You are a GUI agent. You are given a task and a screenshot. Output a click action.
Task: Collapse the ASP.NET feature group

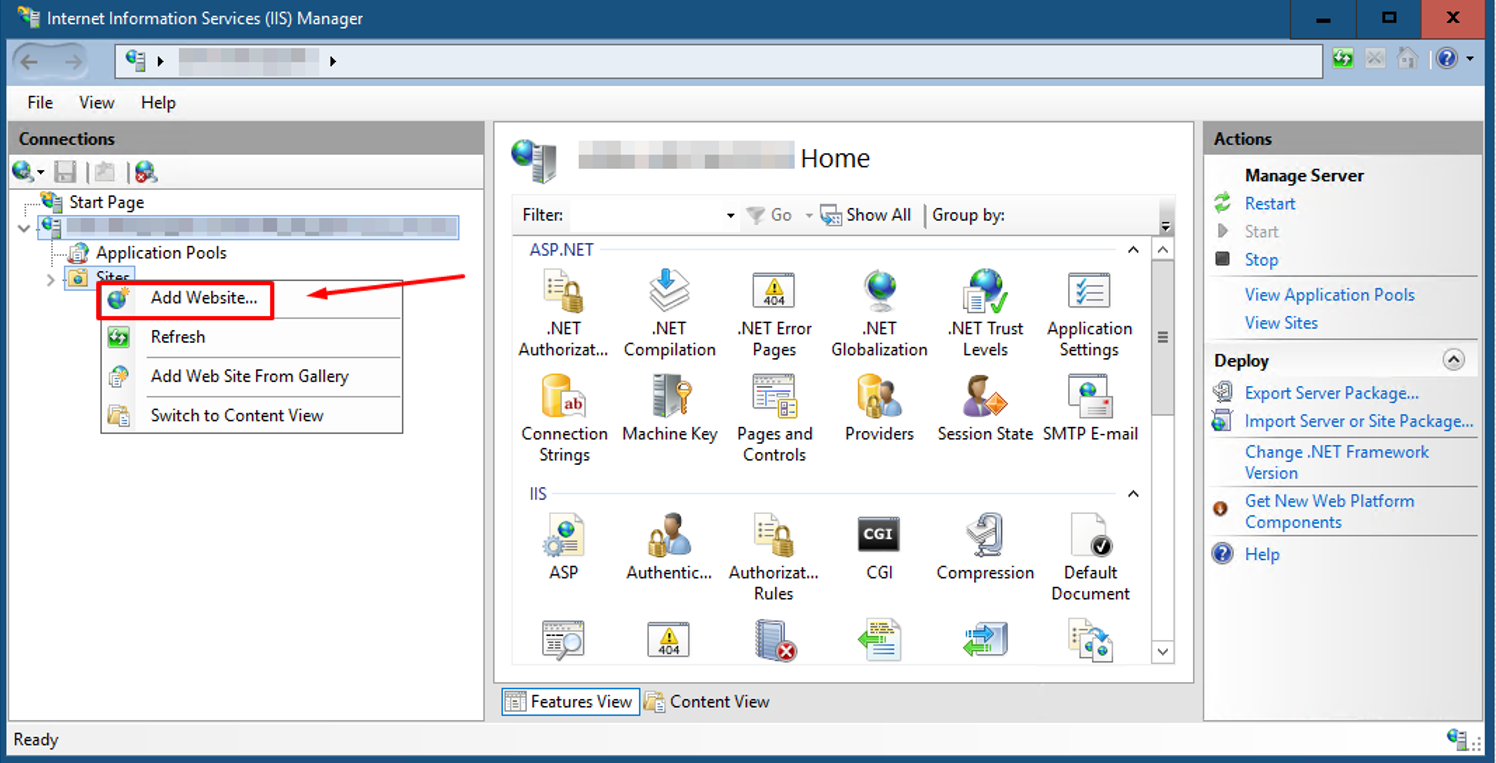point(1133,250)
